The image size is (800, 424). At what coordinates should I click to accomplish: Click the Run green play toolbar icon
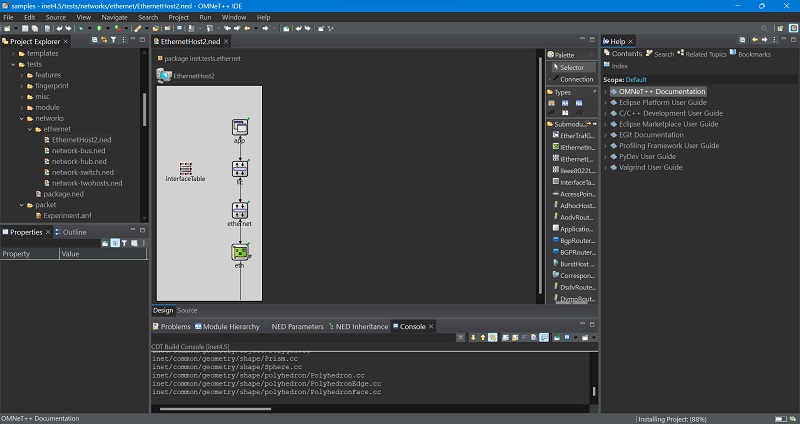coord(99,29)
